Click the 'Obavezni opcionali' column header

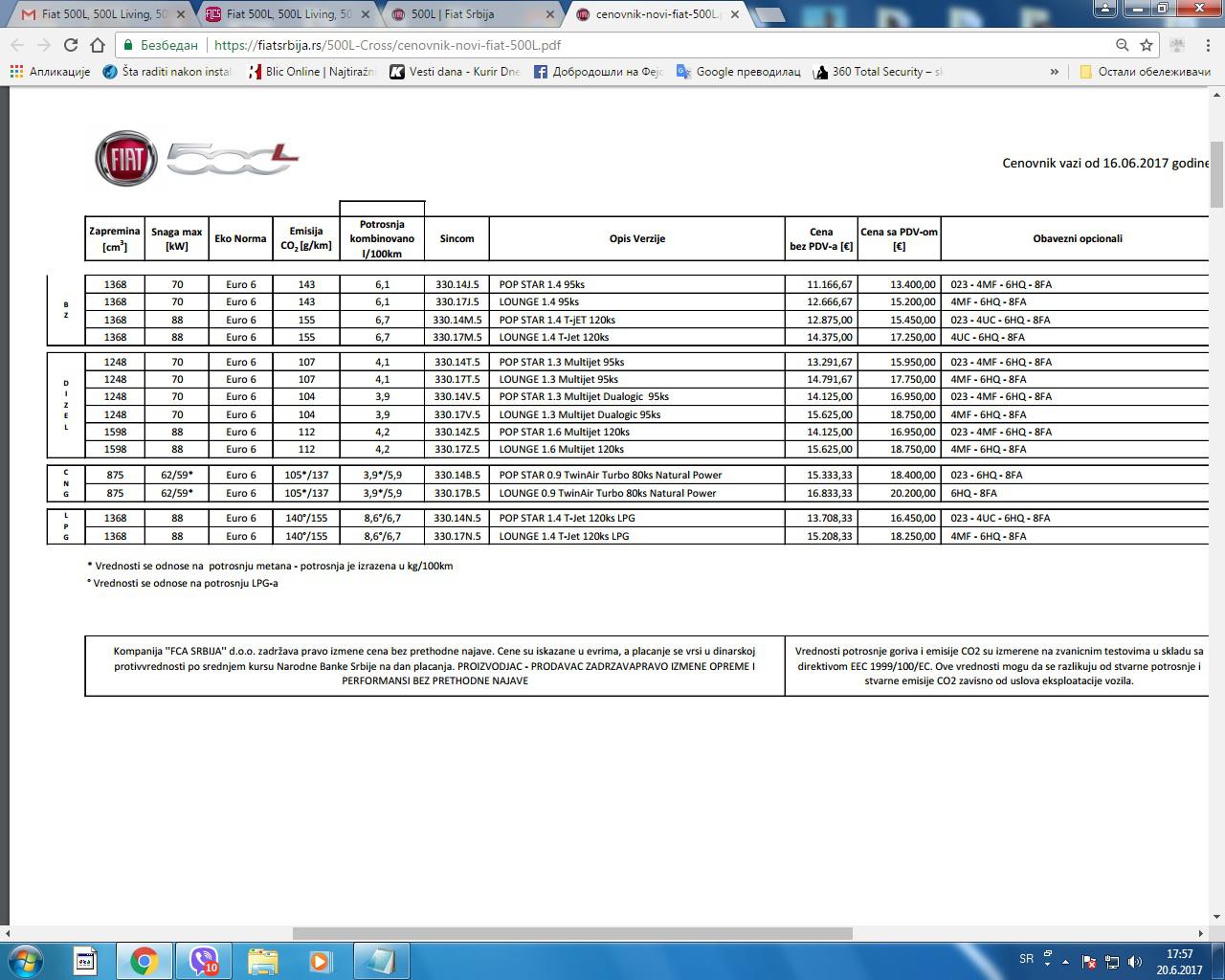coord(1078,238)
